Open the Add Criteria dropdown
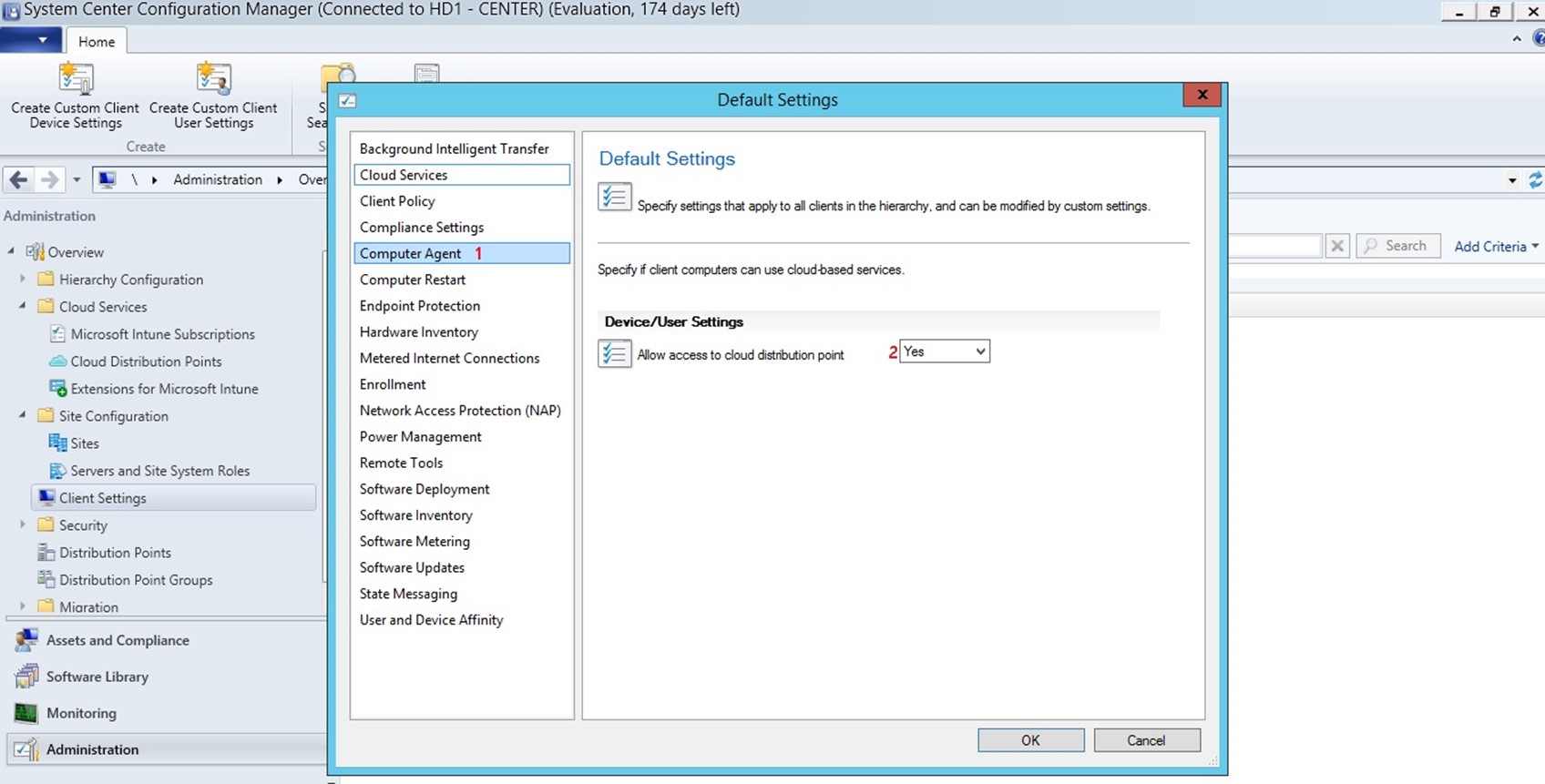This screenshot has height=784, width=1545. coord(1496,246)
